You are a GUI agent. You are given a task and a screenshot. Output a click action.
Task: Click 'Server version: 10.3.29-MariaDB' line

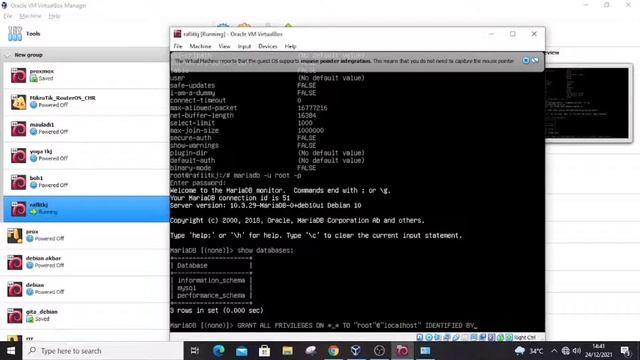coord(266,205)
